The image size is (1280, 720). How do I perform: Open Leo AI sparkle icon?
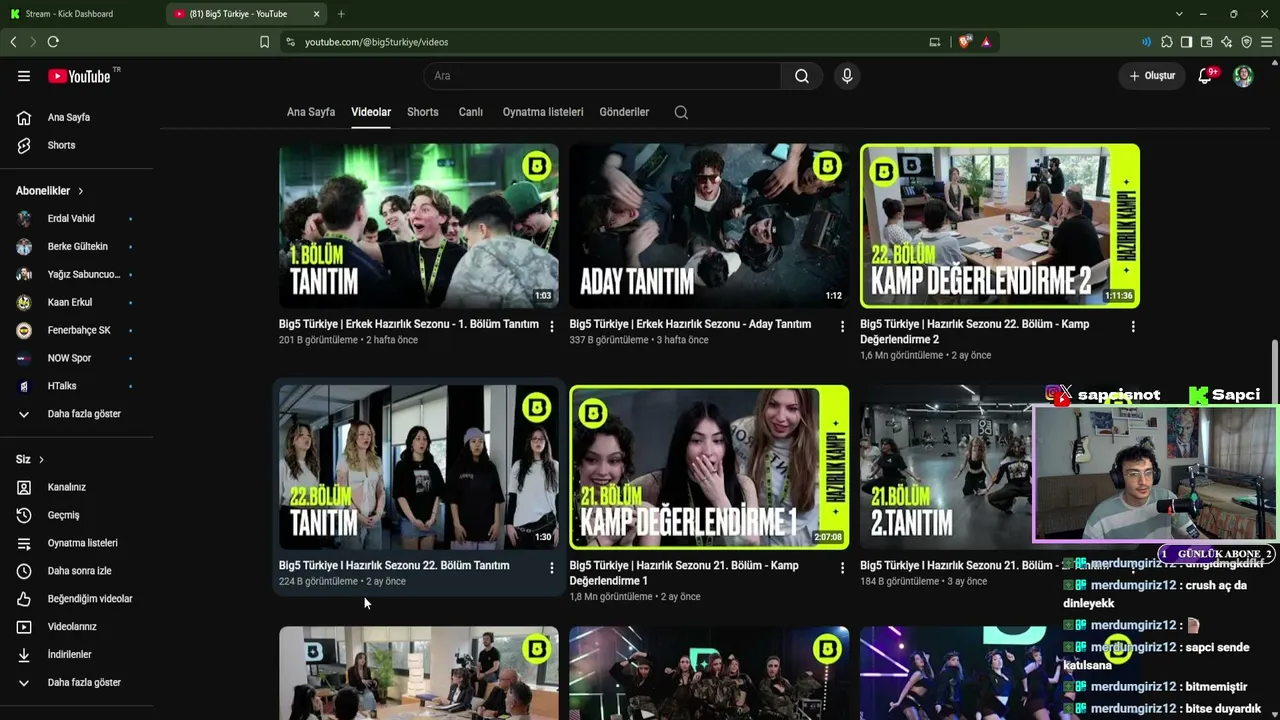pyautogui.click(x=1226, y=42)
